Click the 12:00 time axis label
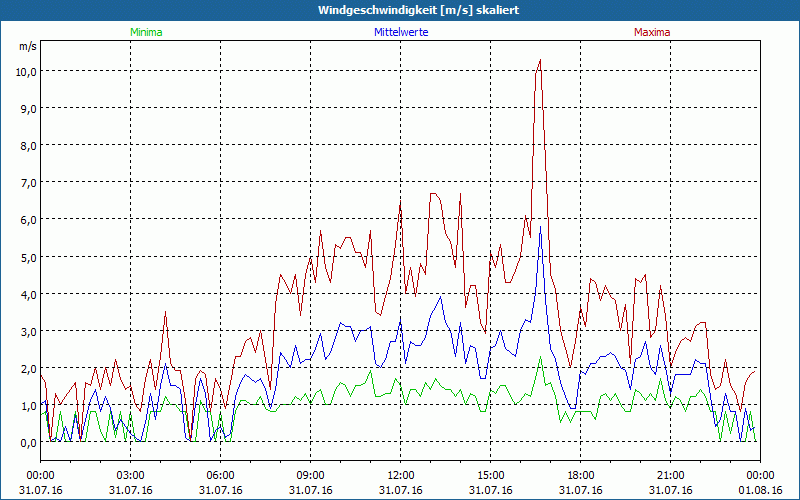 point(401,476)
